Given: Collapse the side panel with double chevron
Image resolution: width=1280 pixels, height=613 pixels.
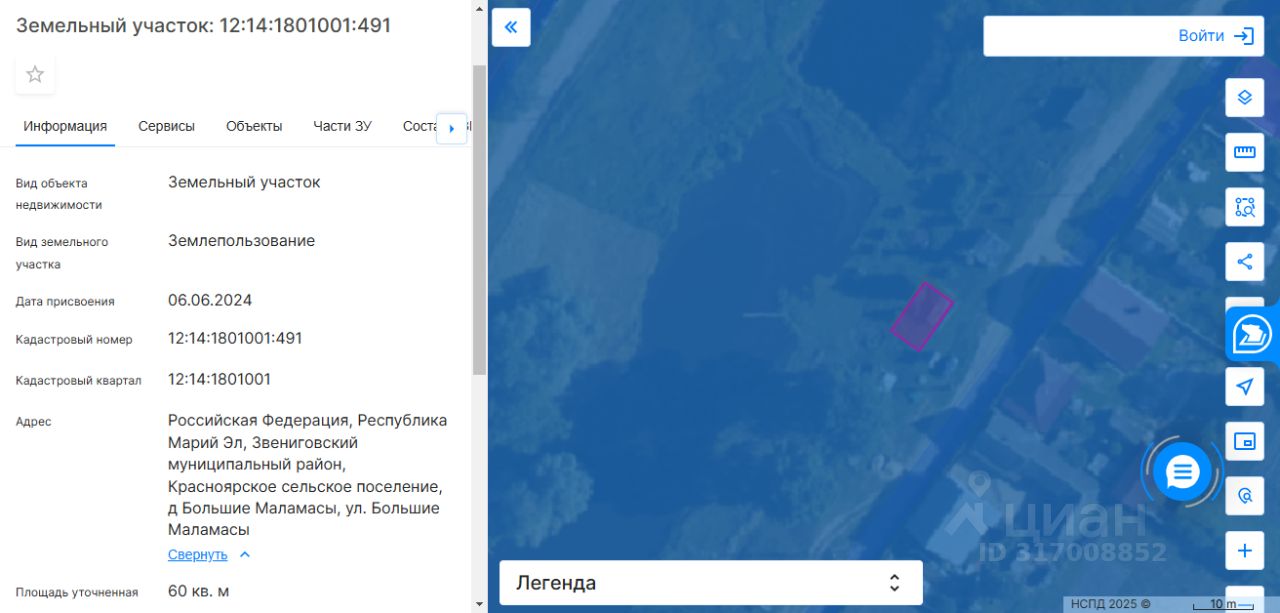Looking at the screenshot, I should point(511,27).
